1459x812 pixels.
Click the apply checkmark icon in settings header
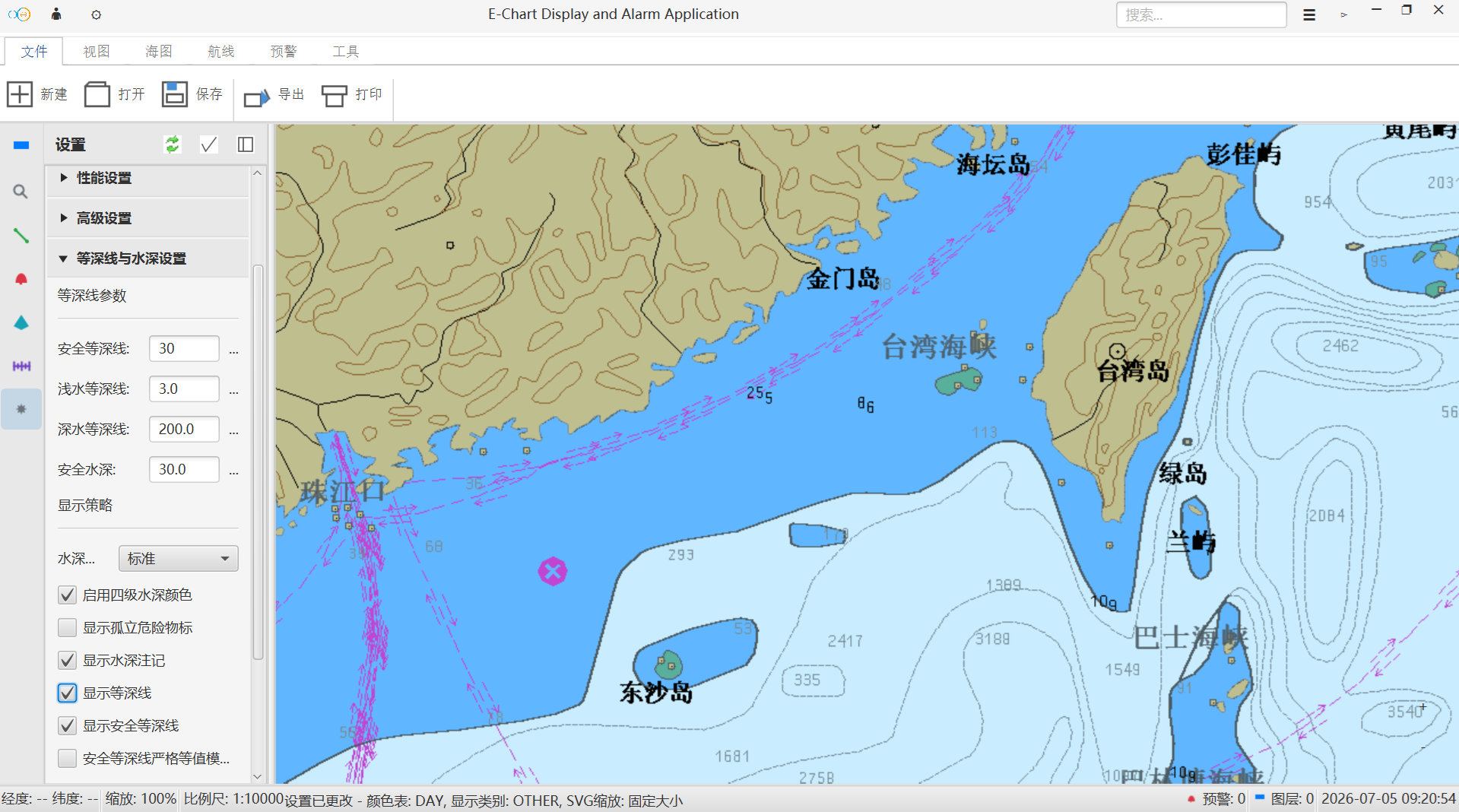point(209,144)
